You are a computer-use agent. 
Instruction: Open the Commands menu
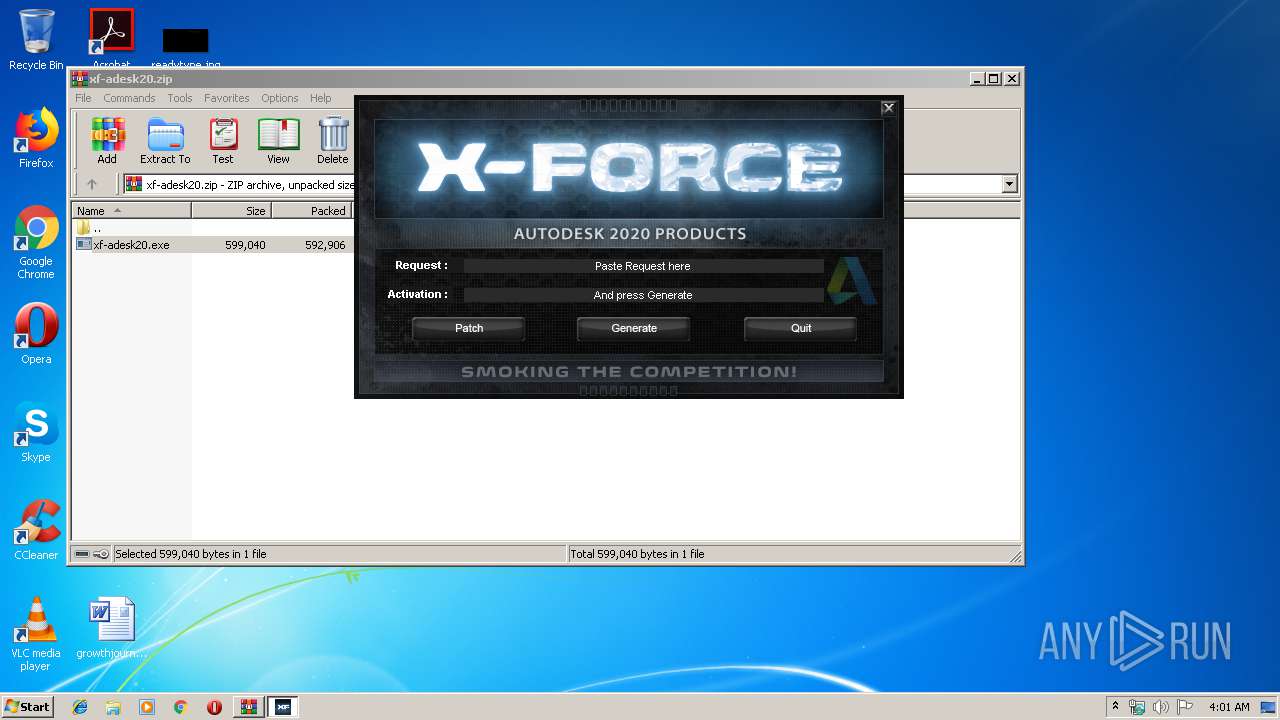click(129, 98)
